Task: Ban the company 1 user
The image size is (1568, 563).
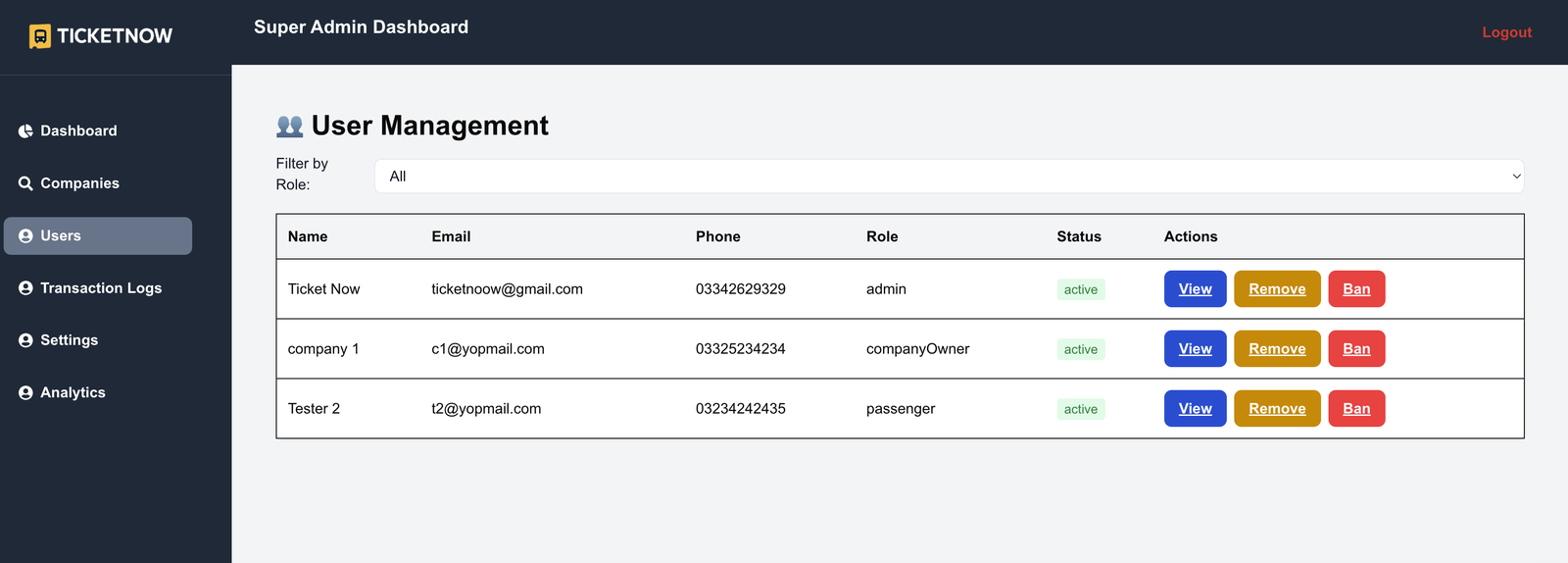Action: [x=1356, y=349]
